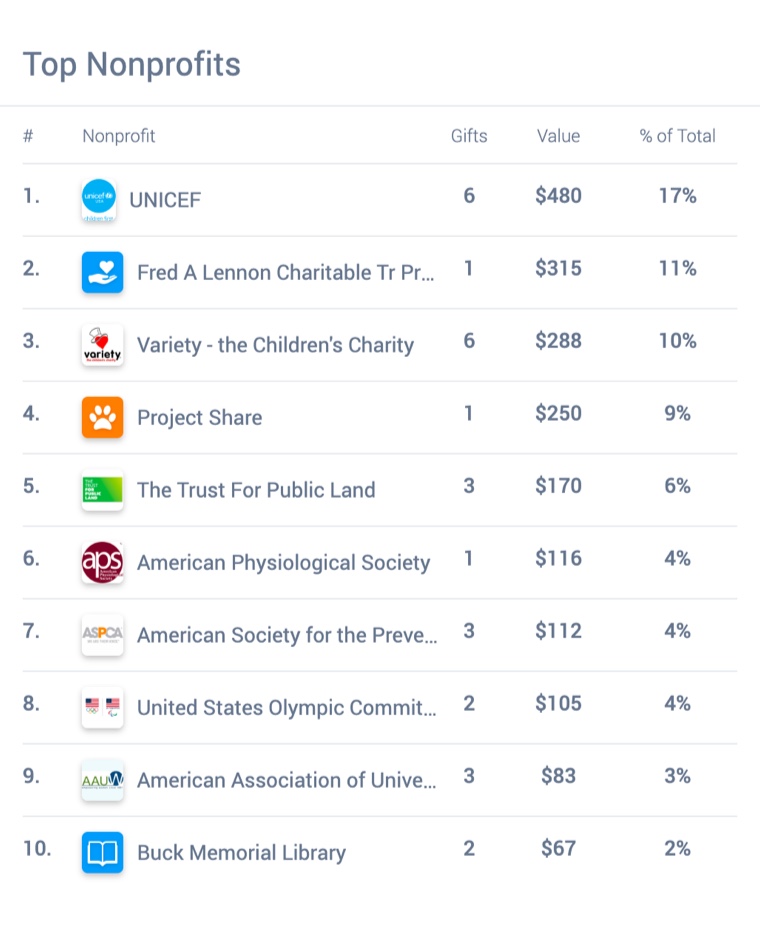Click the Fred A Lennon heart-hand icon
760x944 pixels.
102,272
